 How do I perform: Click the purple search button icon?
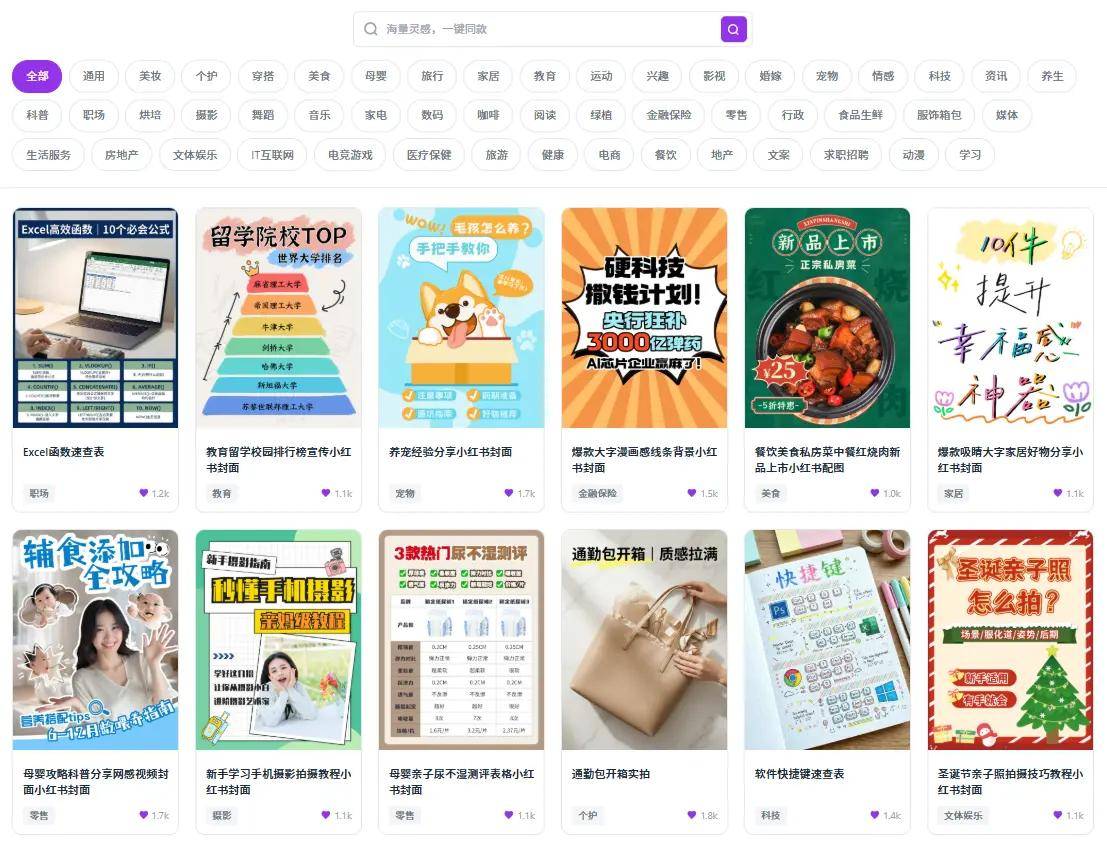point(733,29)
